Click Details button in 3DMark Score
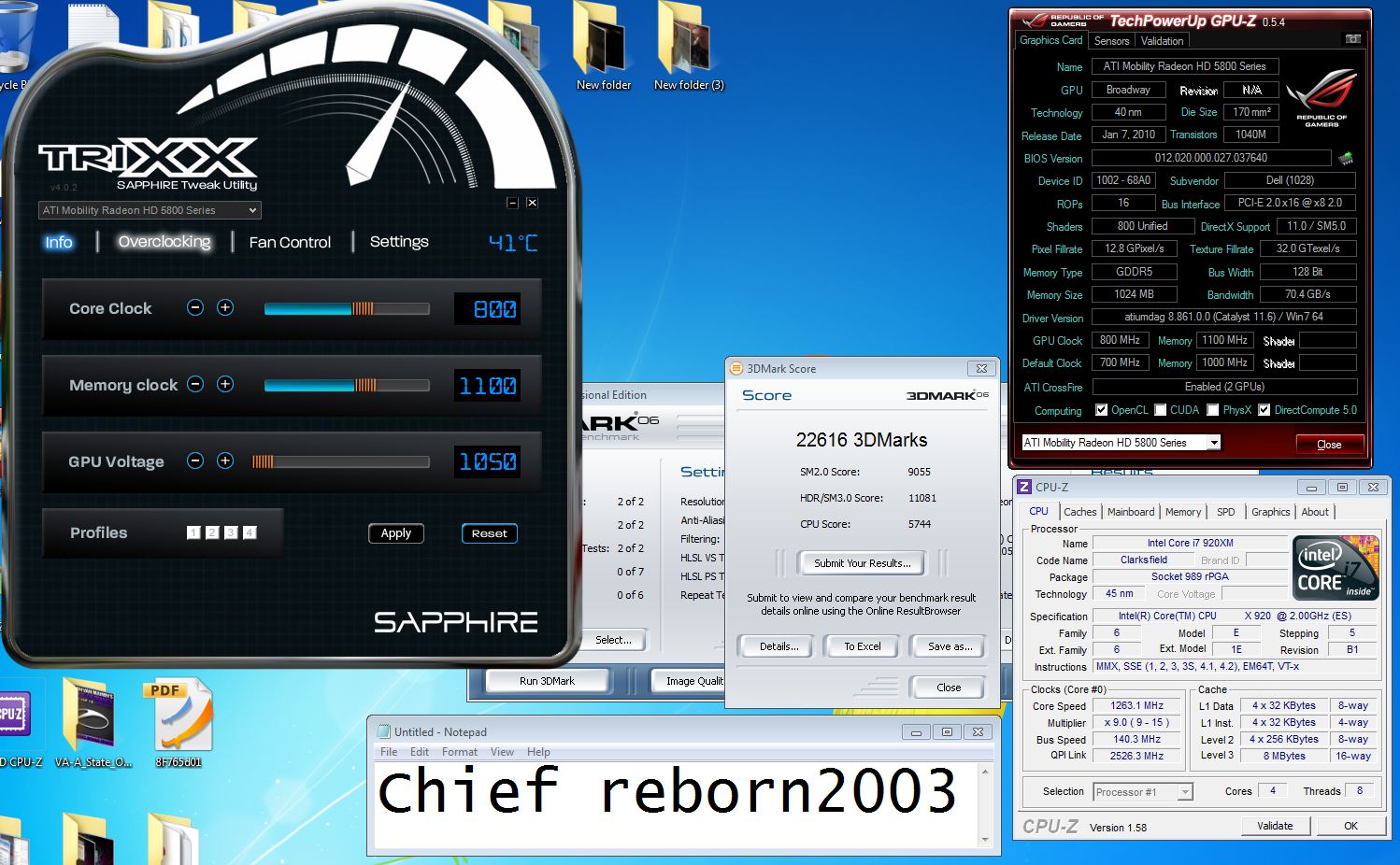Viewport: 1400px width, 865px height. coord(779,646)
